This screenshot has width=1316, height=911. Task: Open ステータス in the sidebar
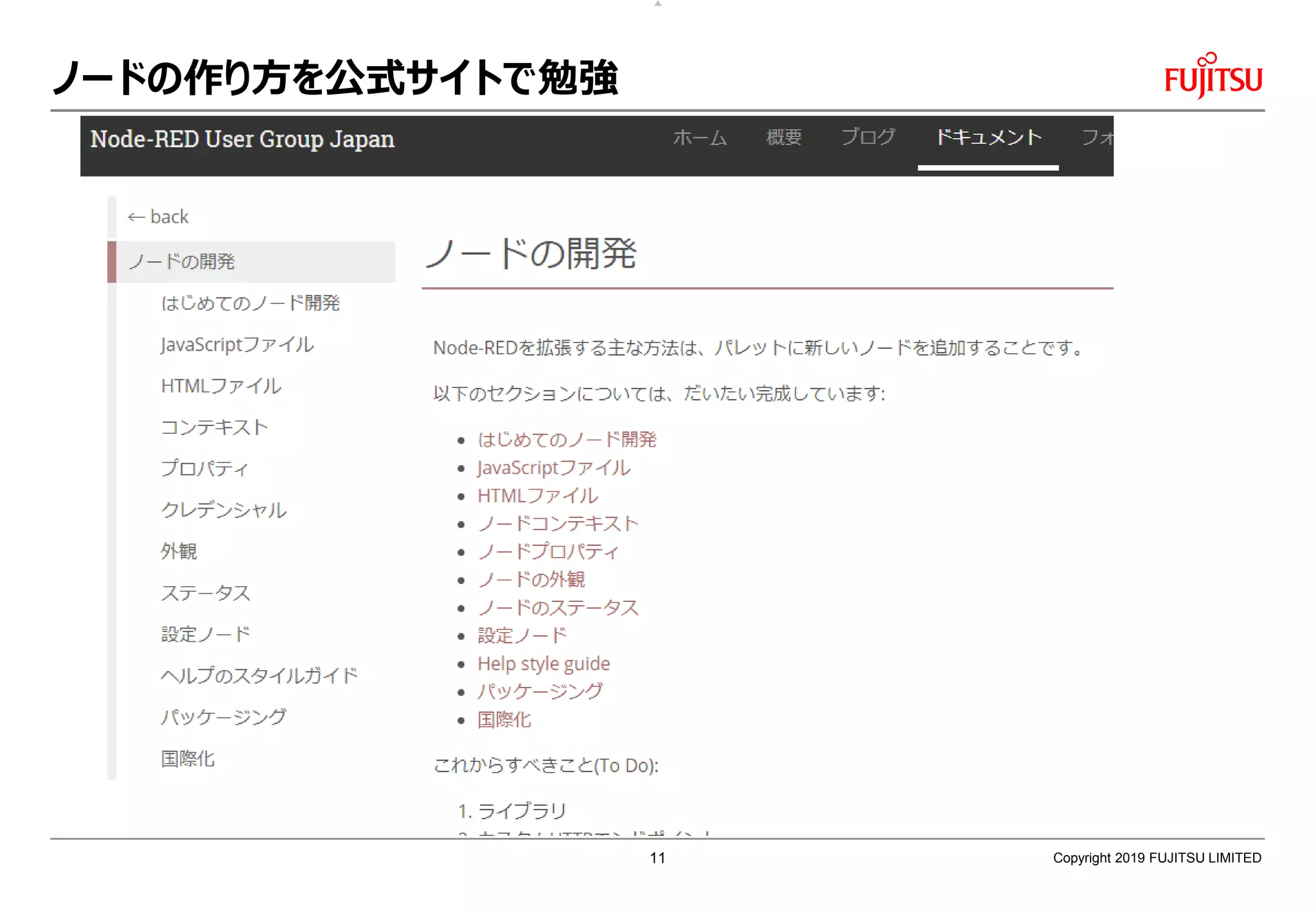pos(206,593)
